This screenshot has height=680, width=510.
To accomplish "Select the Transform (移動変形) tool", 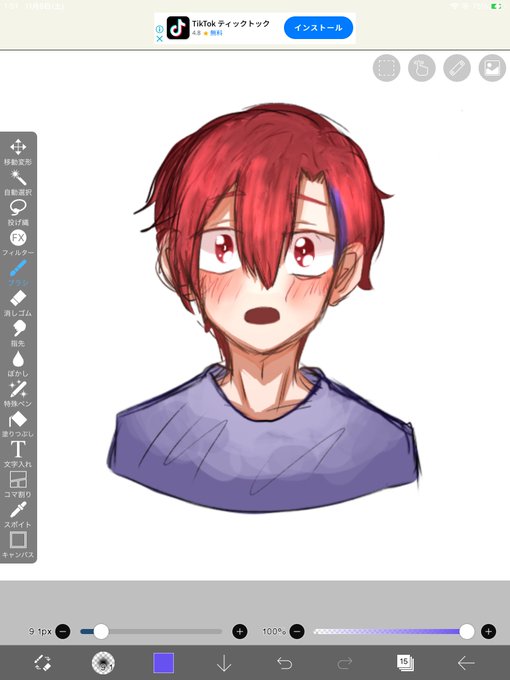I will tap(18, 152).
